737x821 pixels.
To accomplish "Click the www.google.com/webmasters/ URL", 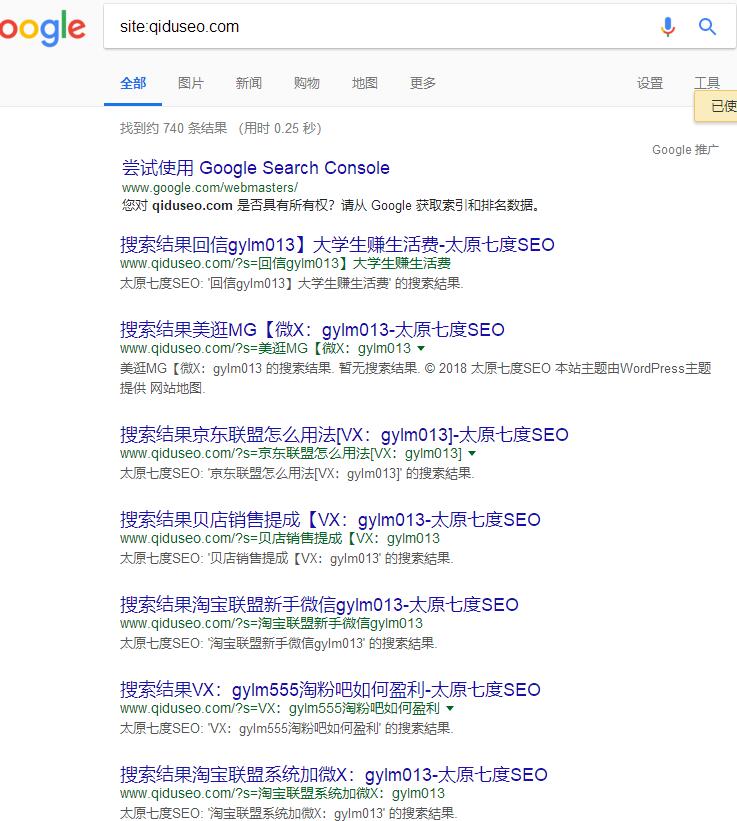I will pyautogui.click(x=210, y=187).
